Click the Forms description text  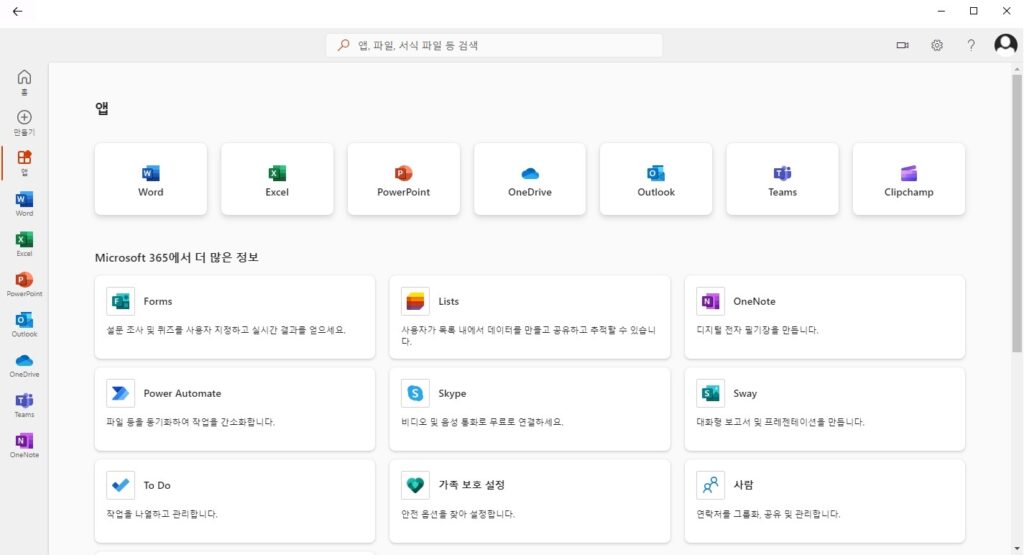(x=226, y=330)
